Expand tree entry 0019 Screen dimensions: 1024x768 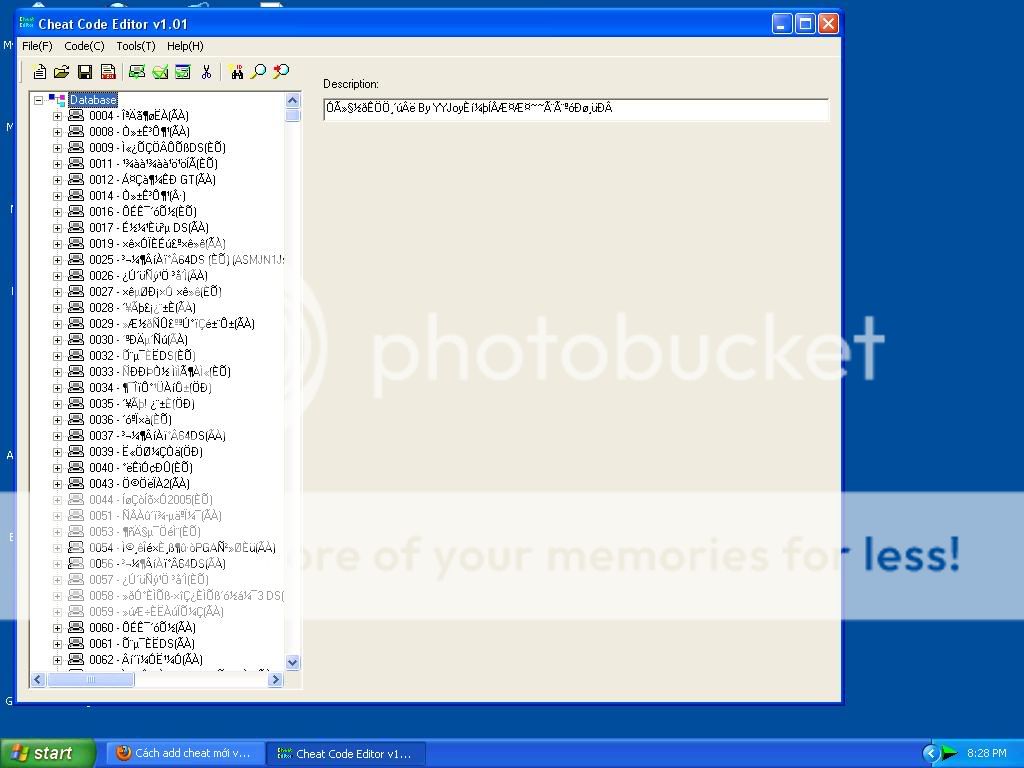57,244
